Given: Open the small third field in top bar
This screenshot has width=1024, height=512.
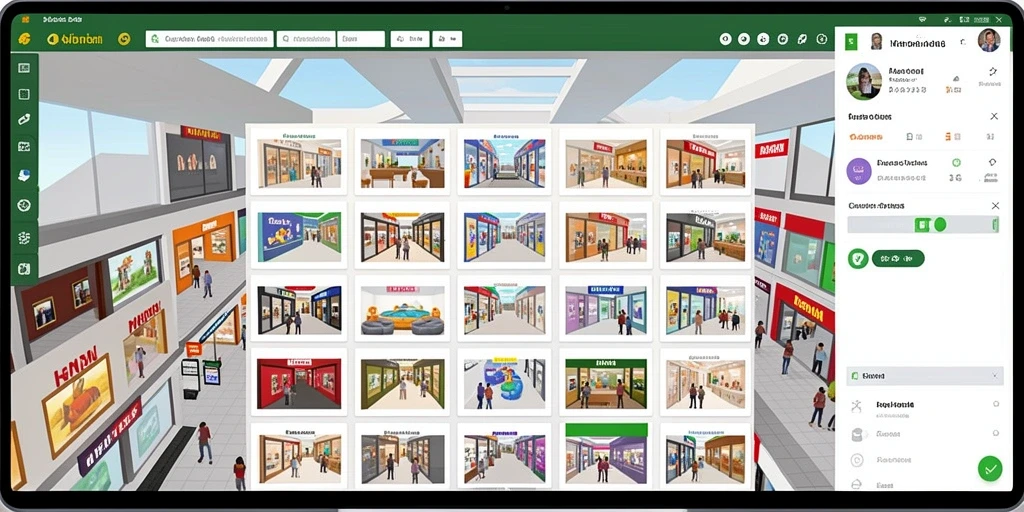Looking at the screenshot, I should pyautogui.click(x=360, y=39).
